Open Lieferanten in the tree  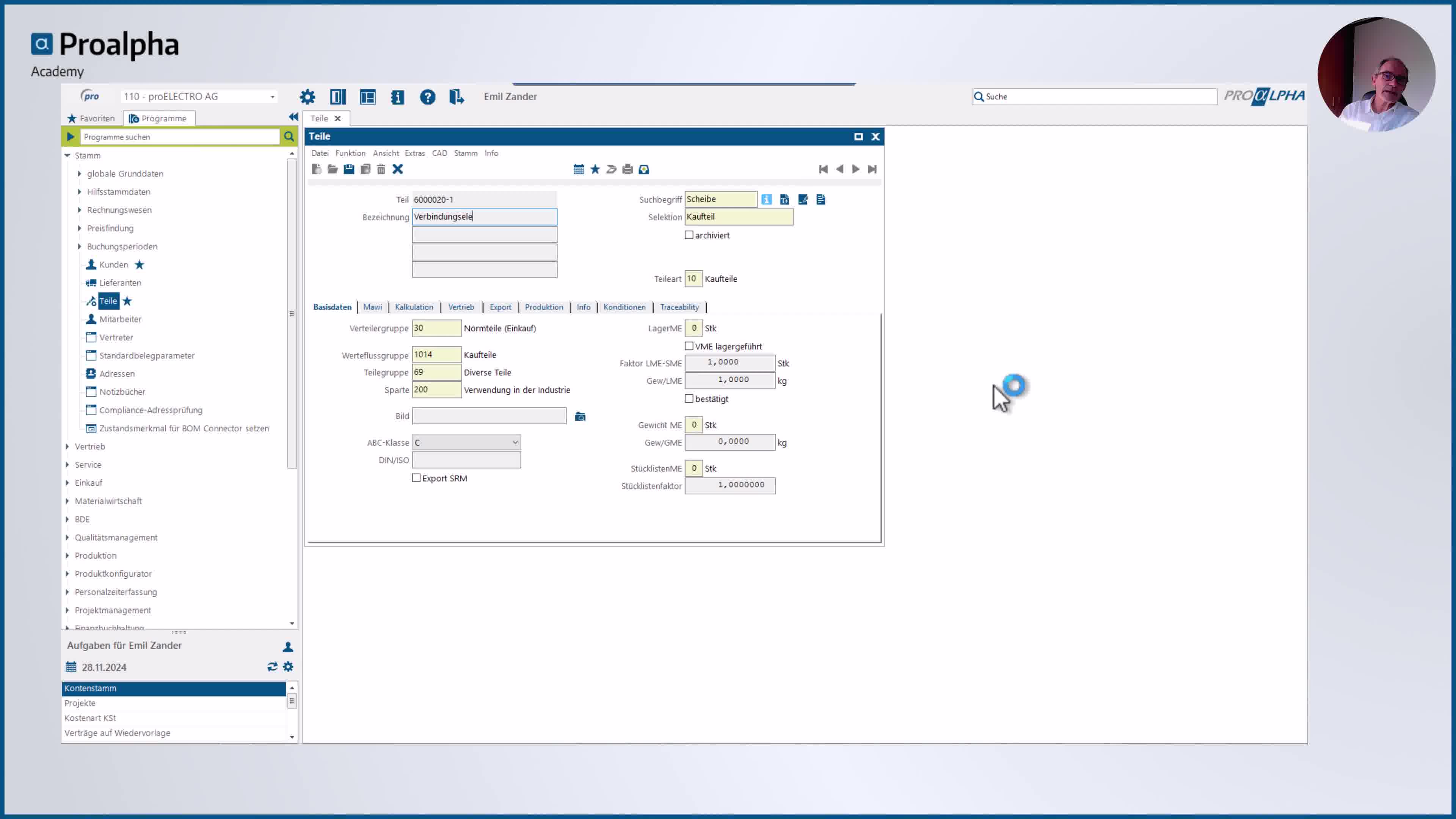point(120,282)
